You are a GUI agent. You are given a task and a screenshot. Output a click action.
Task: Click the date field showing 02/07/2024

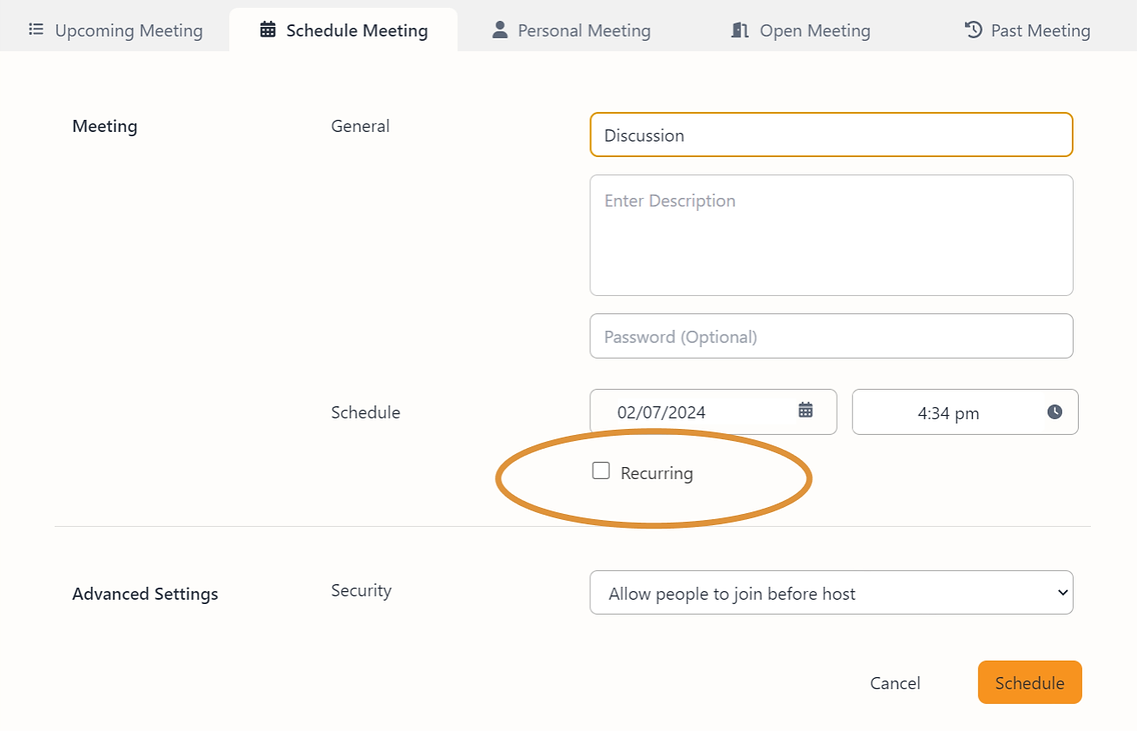[713, 412]
